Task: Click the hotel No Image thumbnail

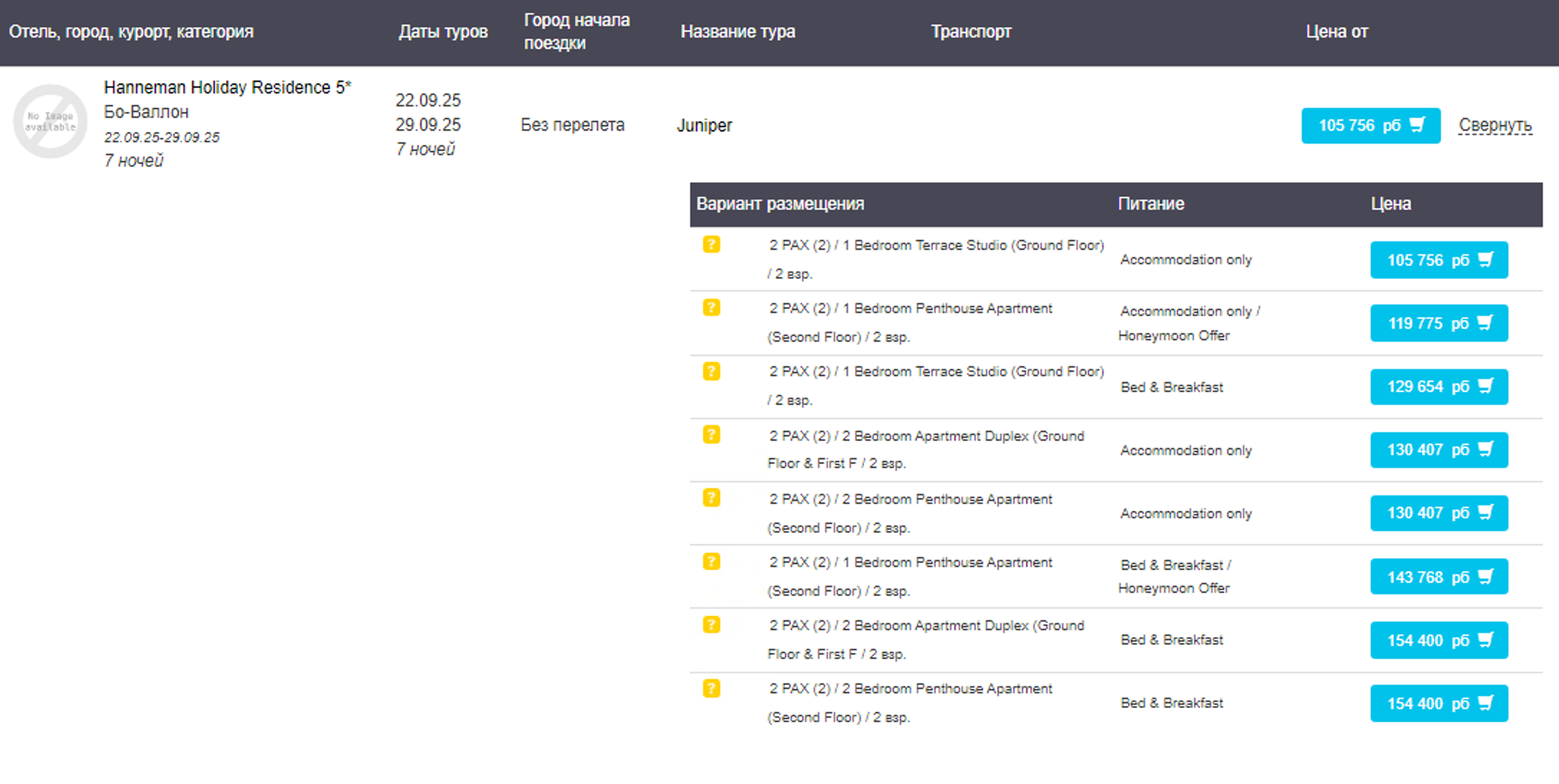Action: (x=50, y=121)
